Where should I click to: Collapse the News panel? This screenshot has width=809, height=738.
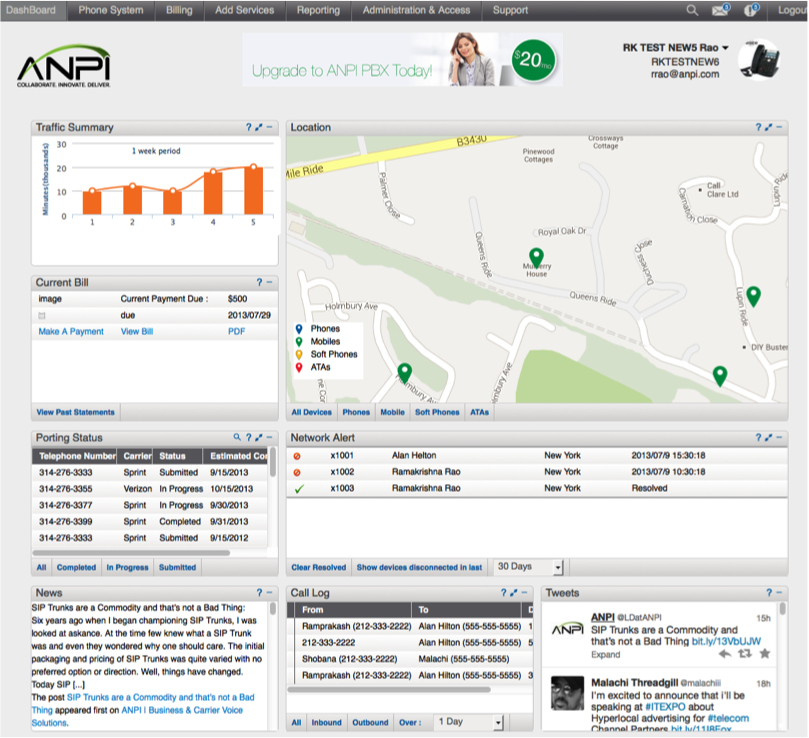coord(269,593)
